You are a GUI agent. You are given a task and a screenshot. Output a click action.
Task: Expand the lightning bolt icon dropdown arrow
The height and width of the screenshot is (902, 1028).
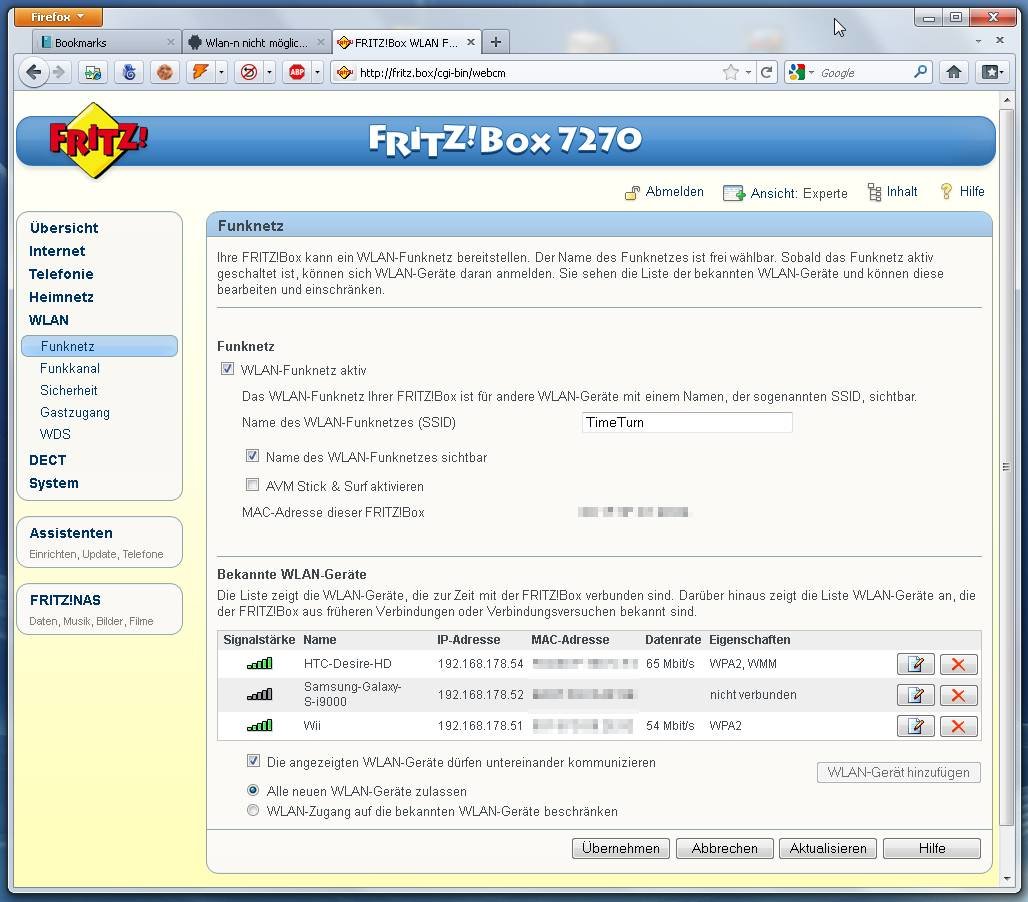click(222, 72)
